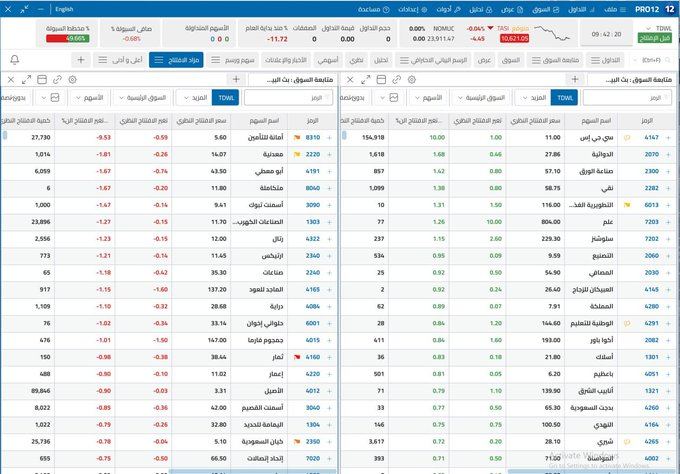Add a watchlist tab in right panel

tap(575, 79)
